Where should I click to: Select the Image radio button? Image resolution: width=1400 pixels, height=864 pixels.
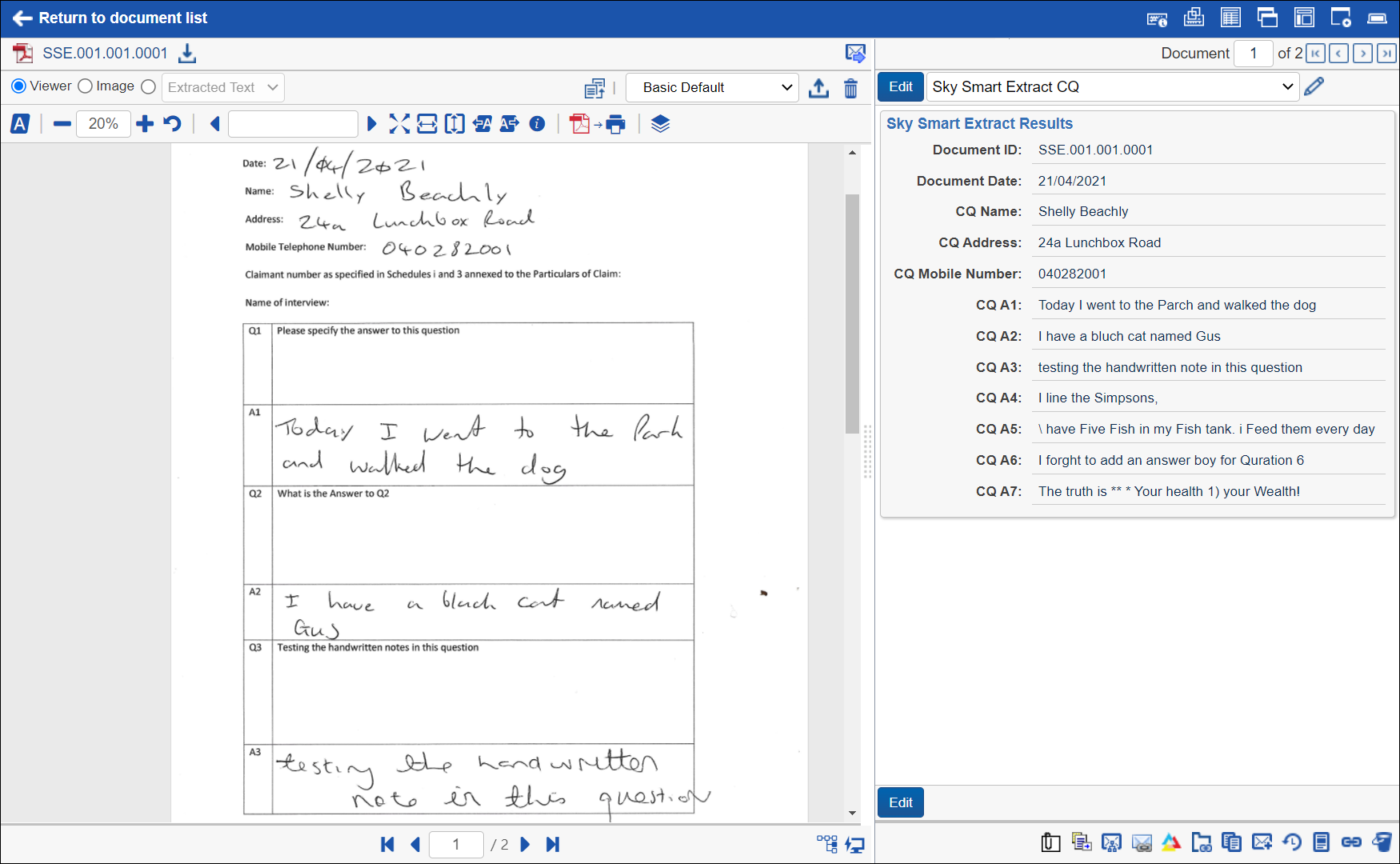coord(86,86)
